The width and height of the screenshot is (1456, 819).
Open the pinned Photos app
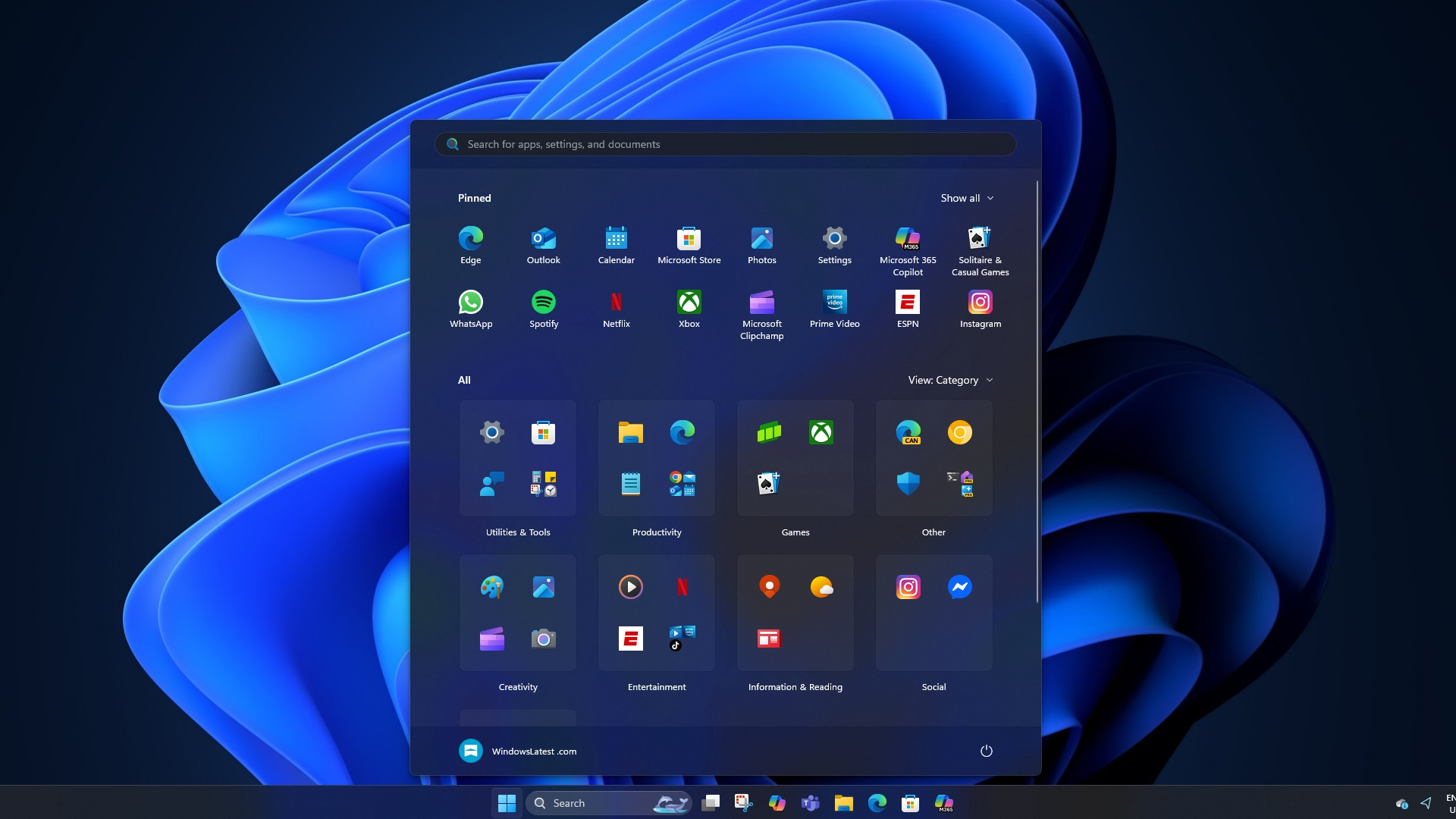coord(761,246)
